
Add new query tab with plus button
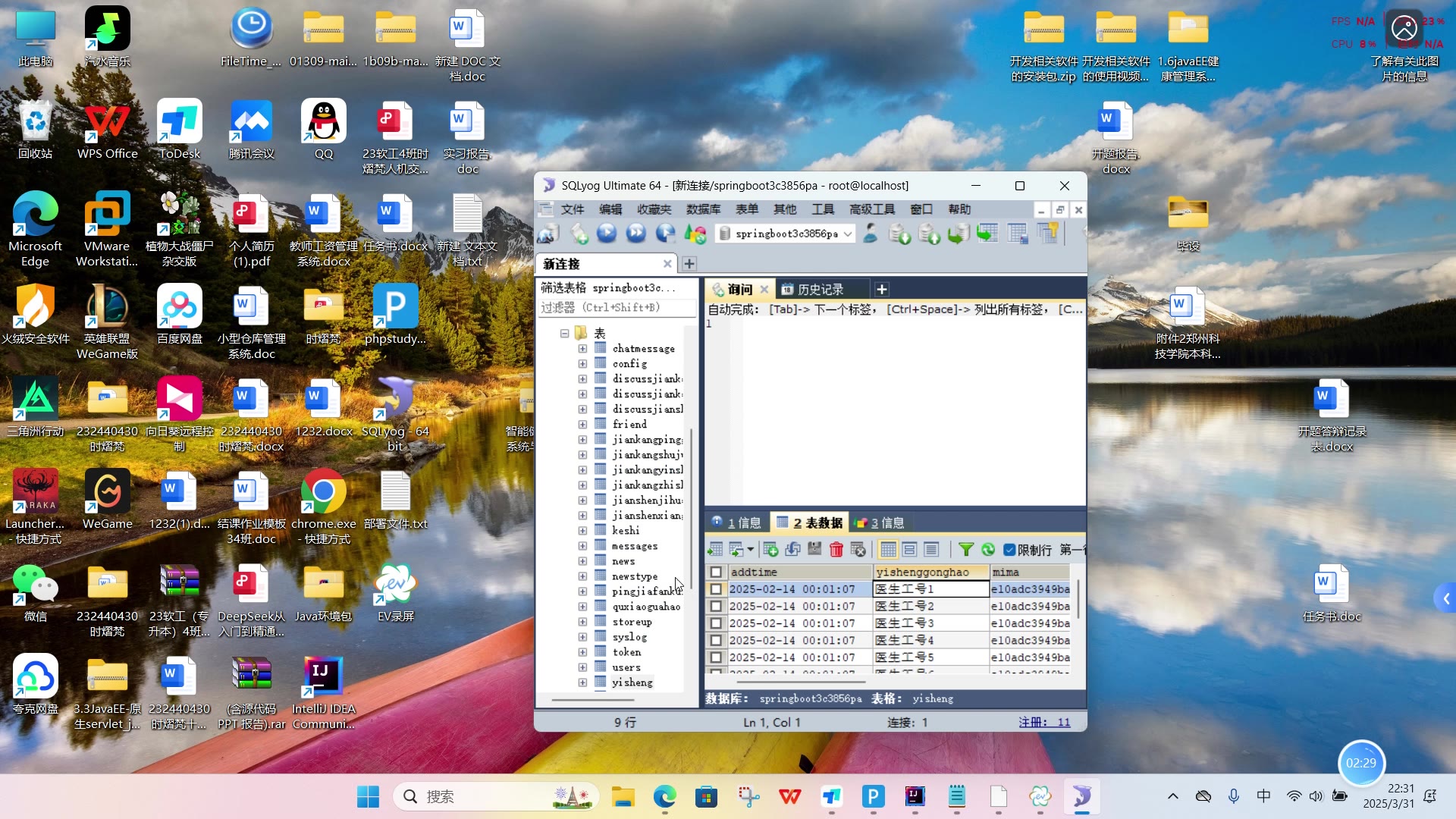pyautogui.click(x=881, y=290)
